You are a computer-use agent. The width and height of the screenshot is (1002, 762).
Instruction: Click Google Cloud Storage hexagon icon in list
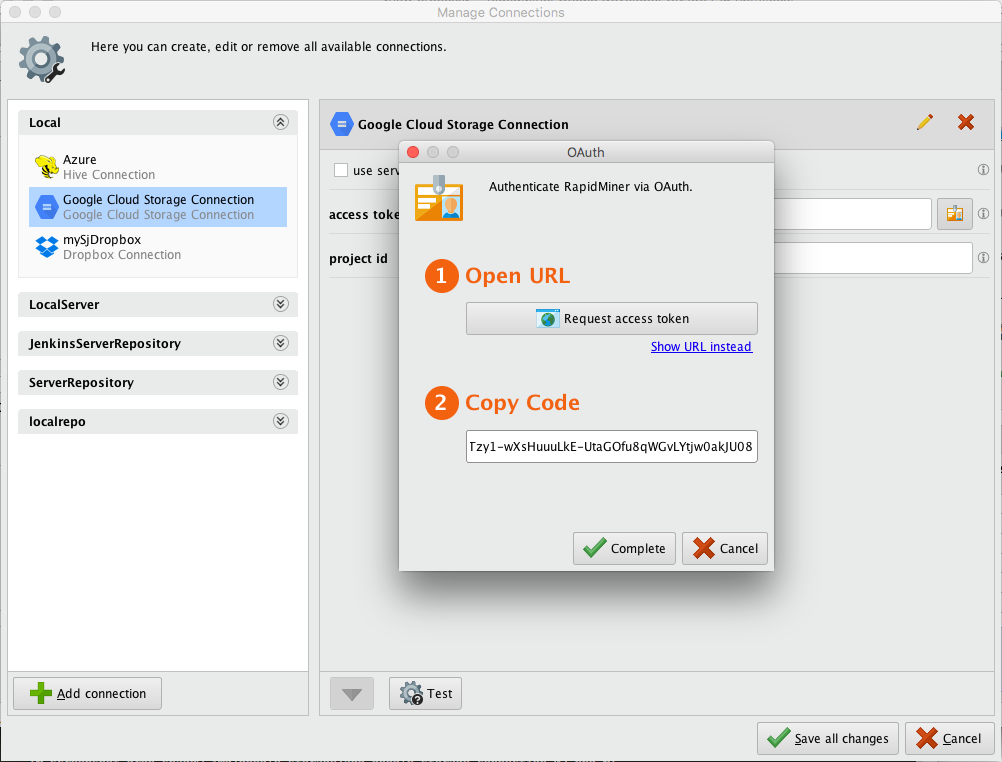point(47,207)
